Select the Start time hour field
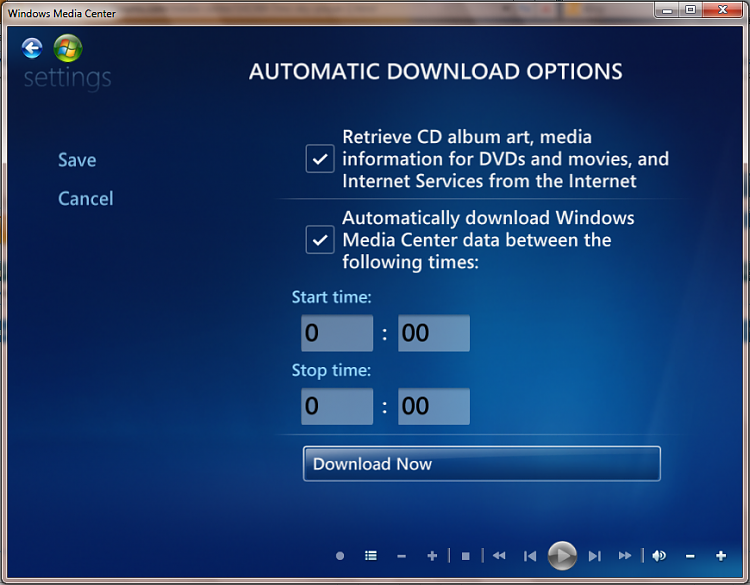Viewport: 750px width, 585px height. point(337,333)
